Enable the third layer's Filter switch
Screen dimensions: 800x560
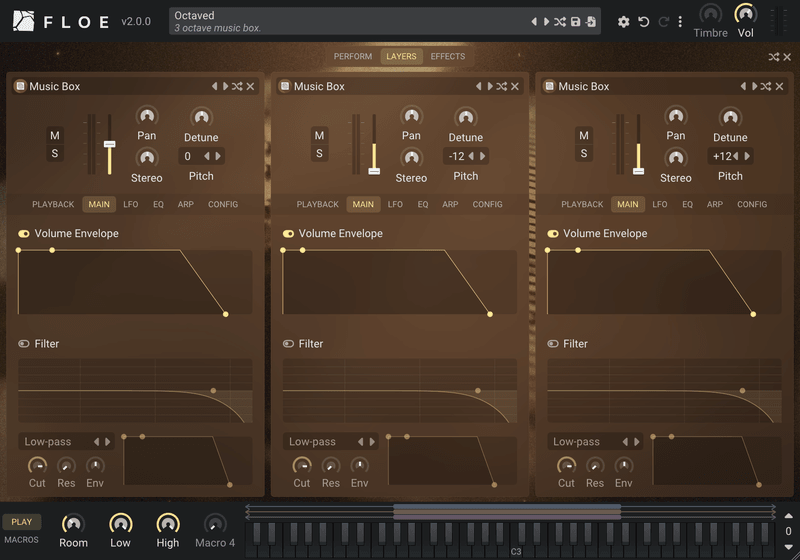pos(553,344)
